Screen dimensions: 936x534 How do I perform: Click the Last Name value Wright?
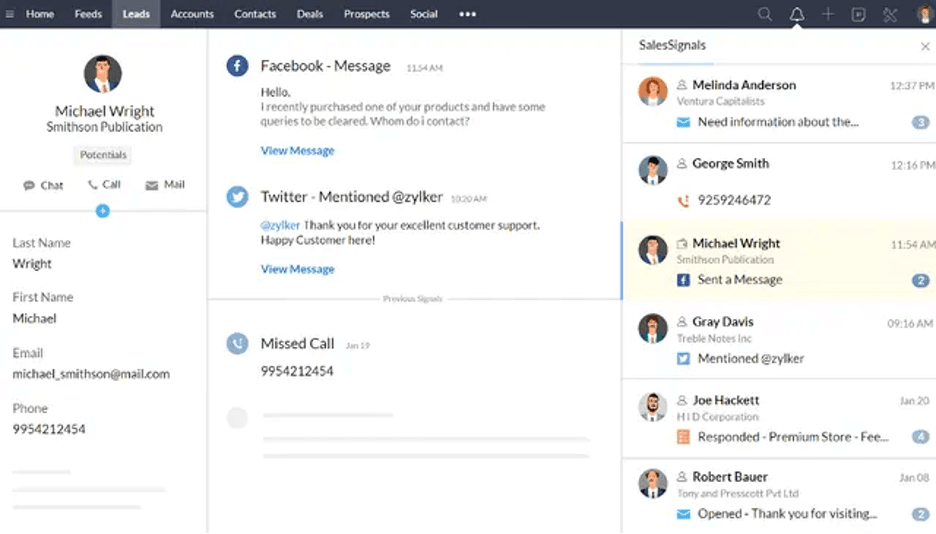click(x=32, y=264)
